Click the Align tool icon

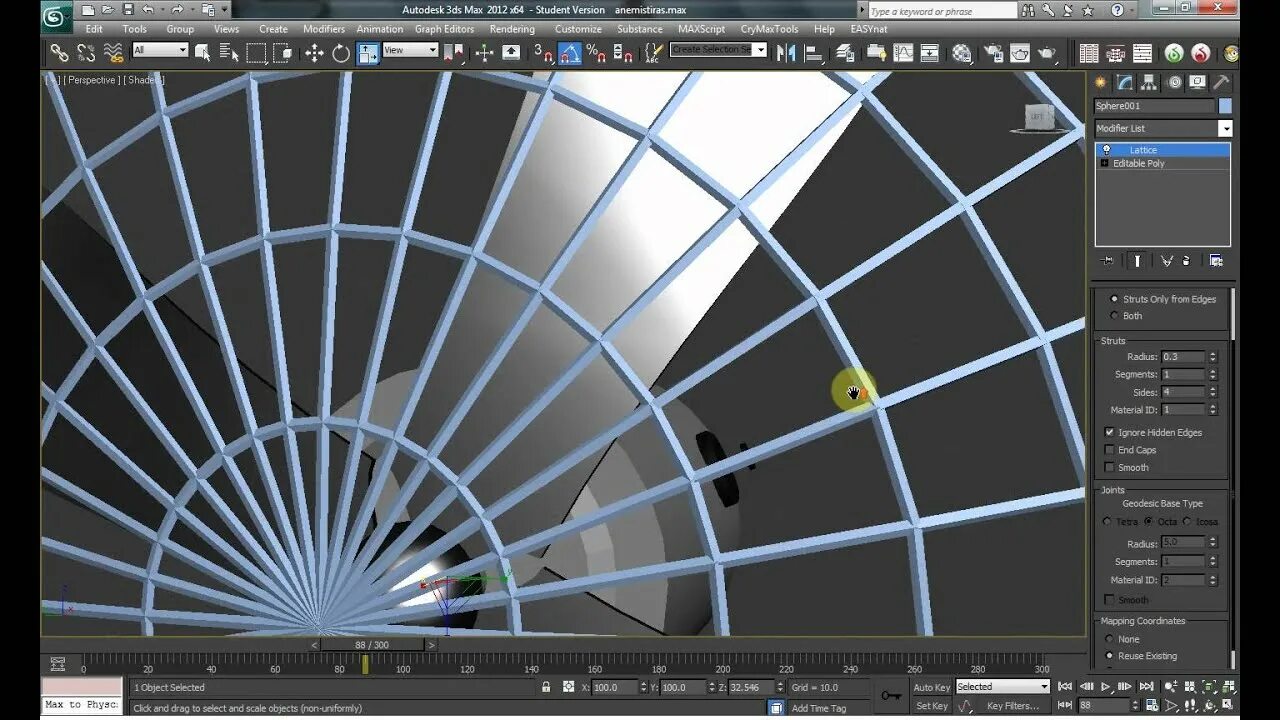coord(815,53)
